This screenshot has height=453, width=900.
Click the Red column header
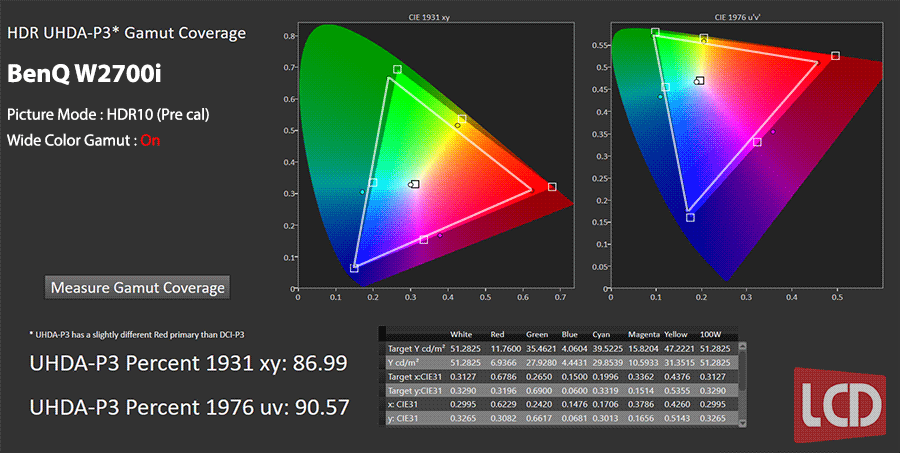(497, 334)
